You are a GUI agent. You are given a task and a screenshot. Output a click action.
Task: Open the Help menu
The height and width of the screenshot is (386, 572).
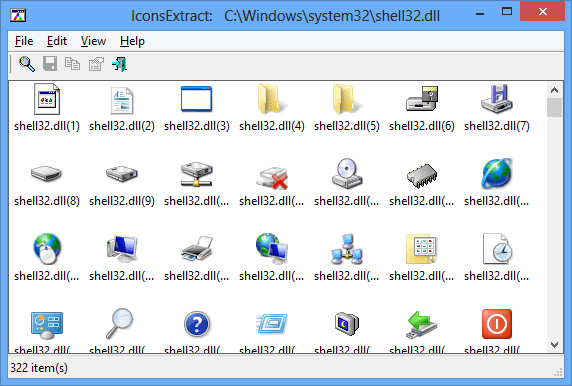pos(132,41)
